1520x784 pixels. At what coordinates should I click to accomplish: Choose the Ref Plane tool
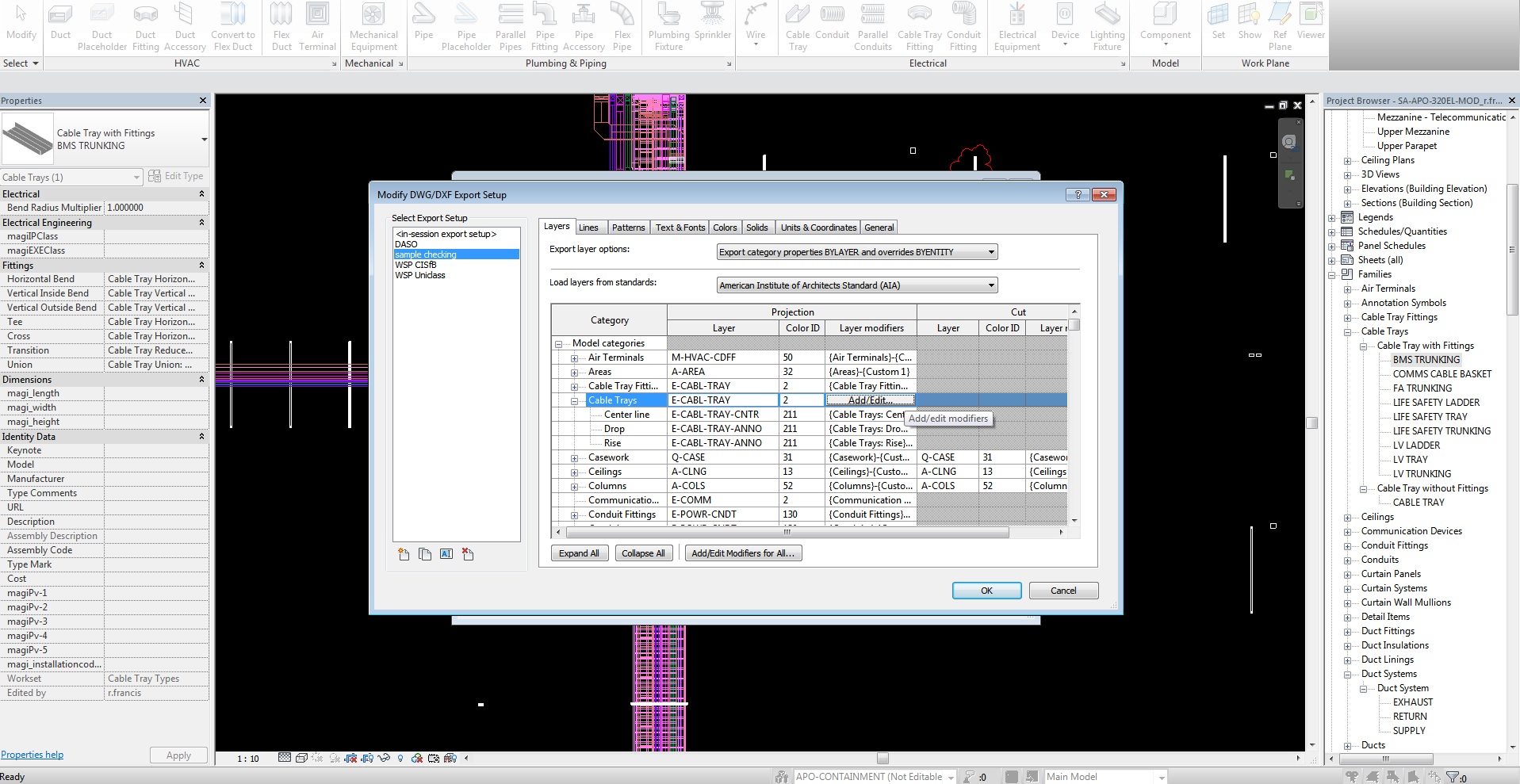tap(1280, 27)
